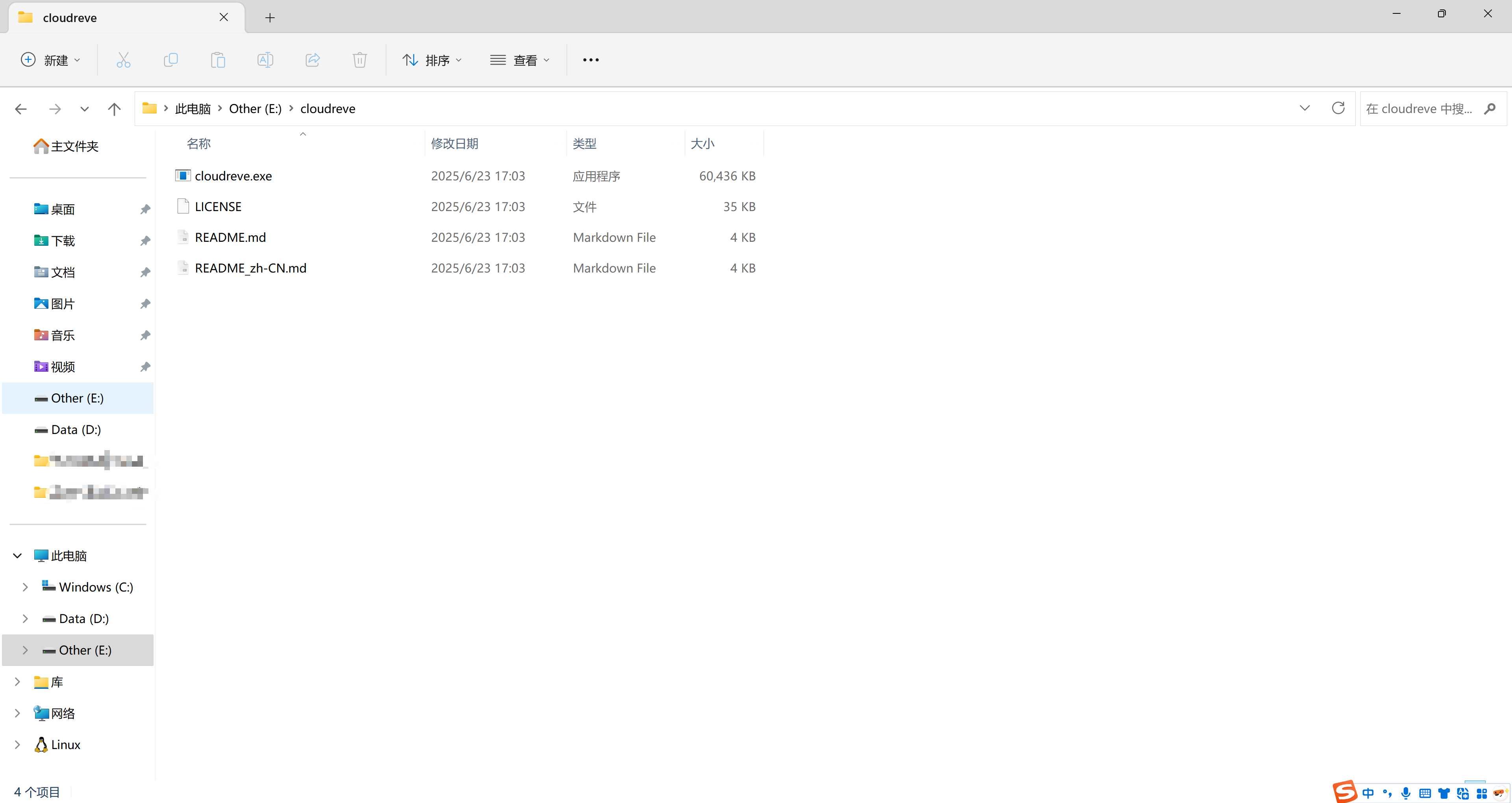Expand the Windows (C:) tree node
The image size is (1512, 803).
click(x=25, y=587)
